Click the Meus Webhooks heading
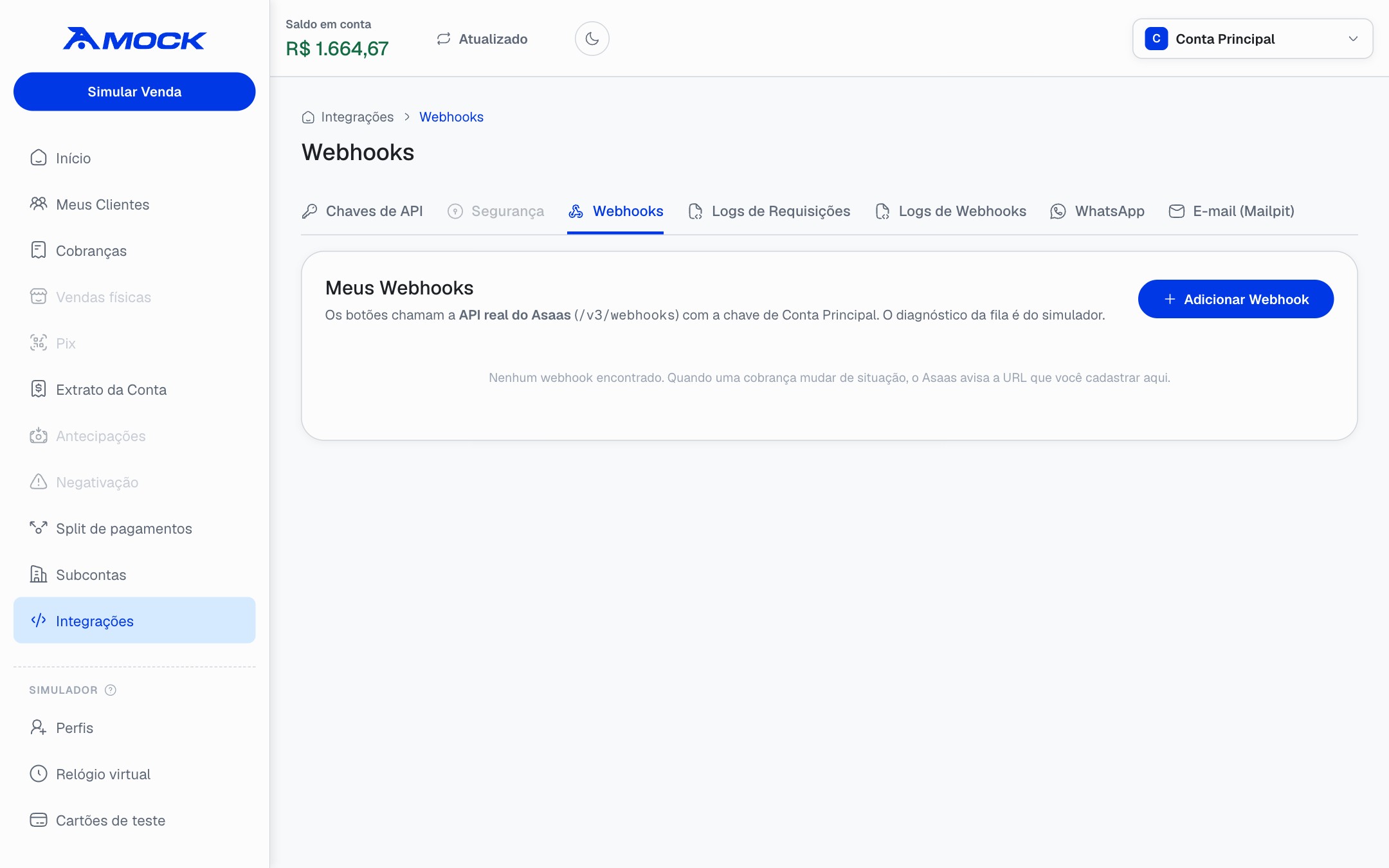Viewport: 1389px width, 868px height. click(399, 287)
